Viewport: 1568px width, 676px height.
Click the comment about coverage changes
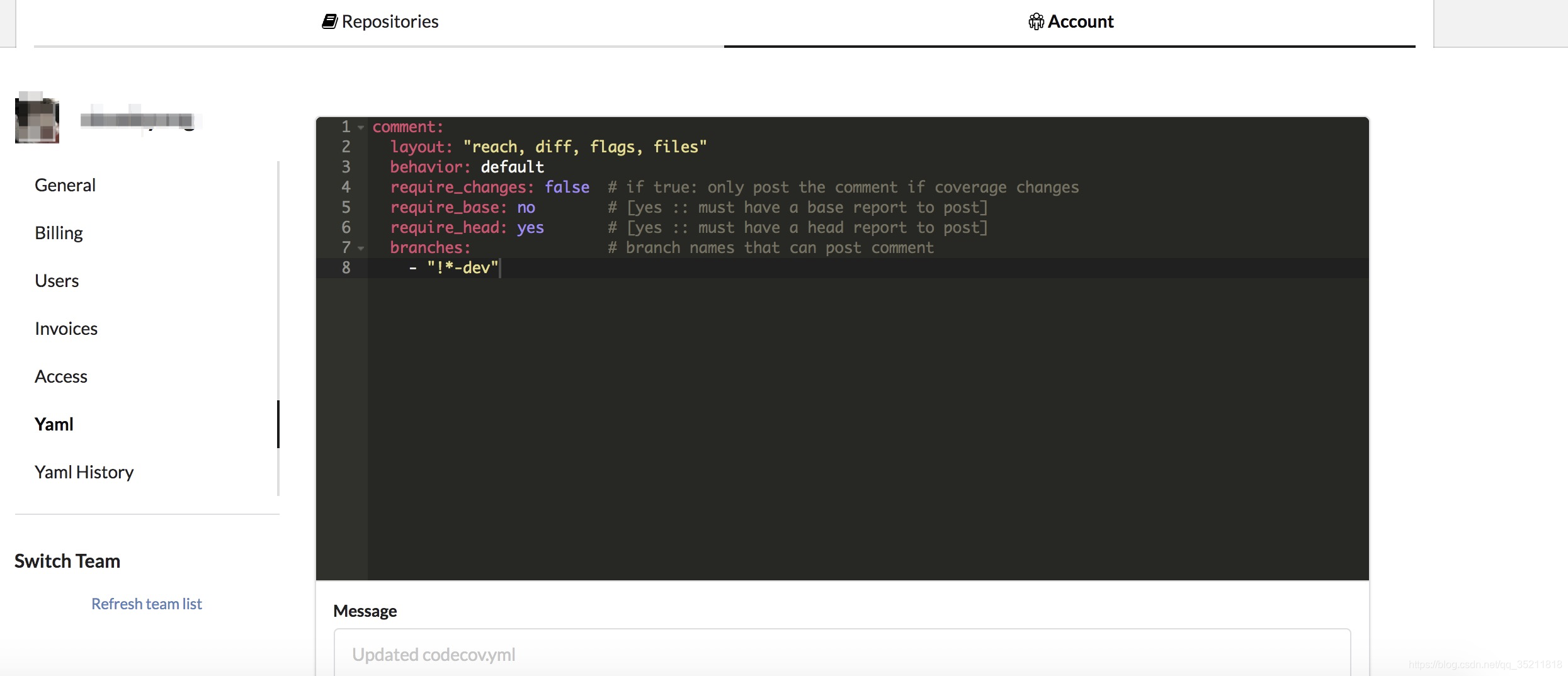tap(843, 187)
